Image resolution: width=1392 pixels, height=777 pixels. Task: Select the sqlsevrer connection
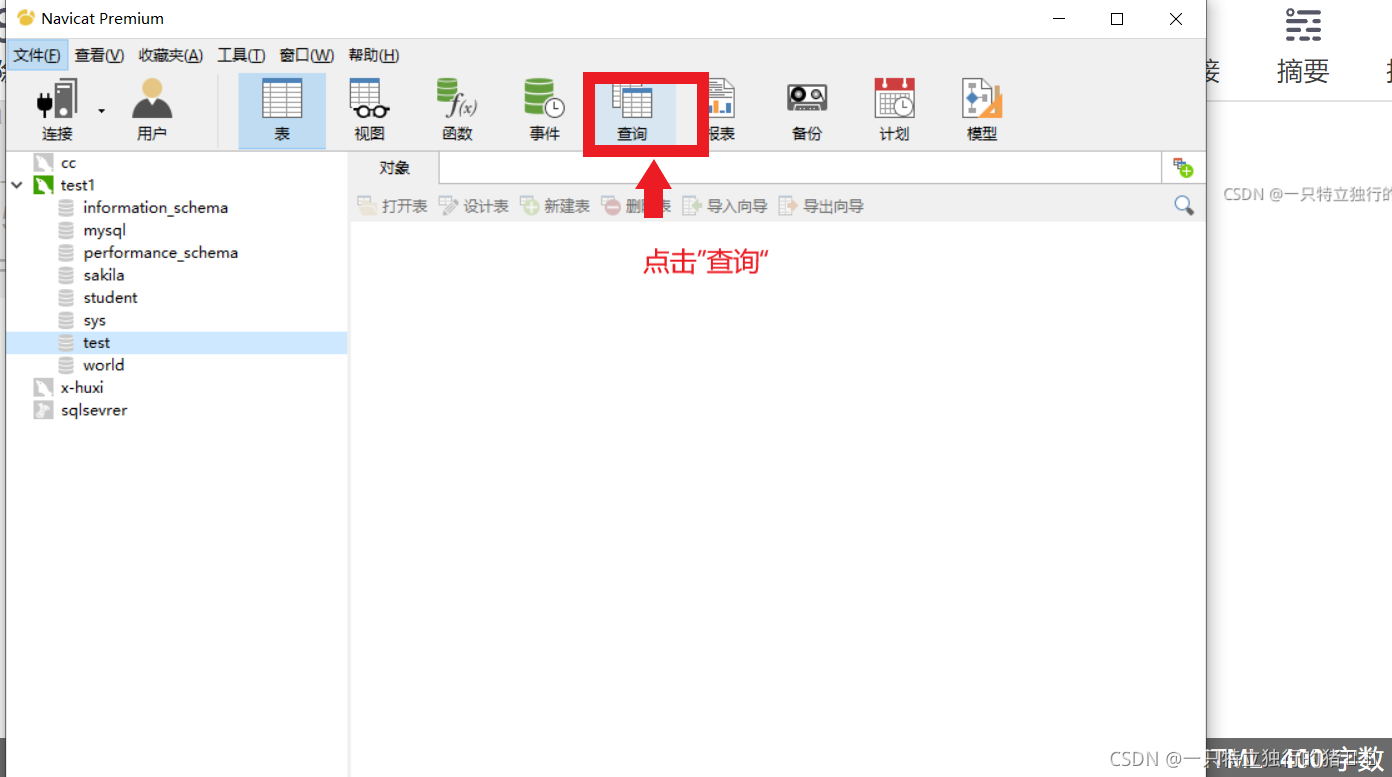[x=94, y=410]
